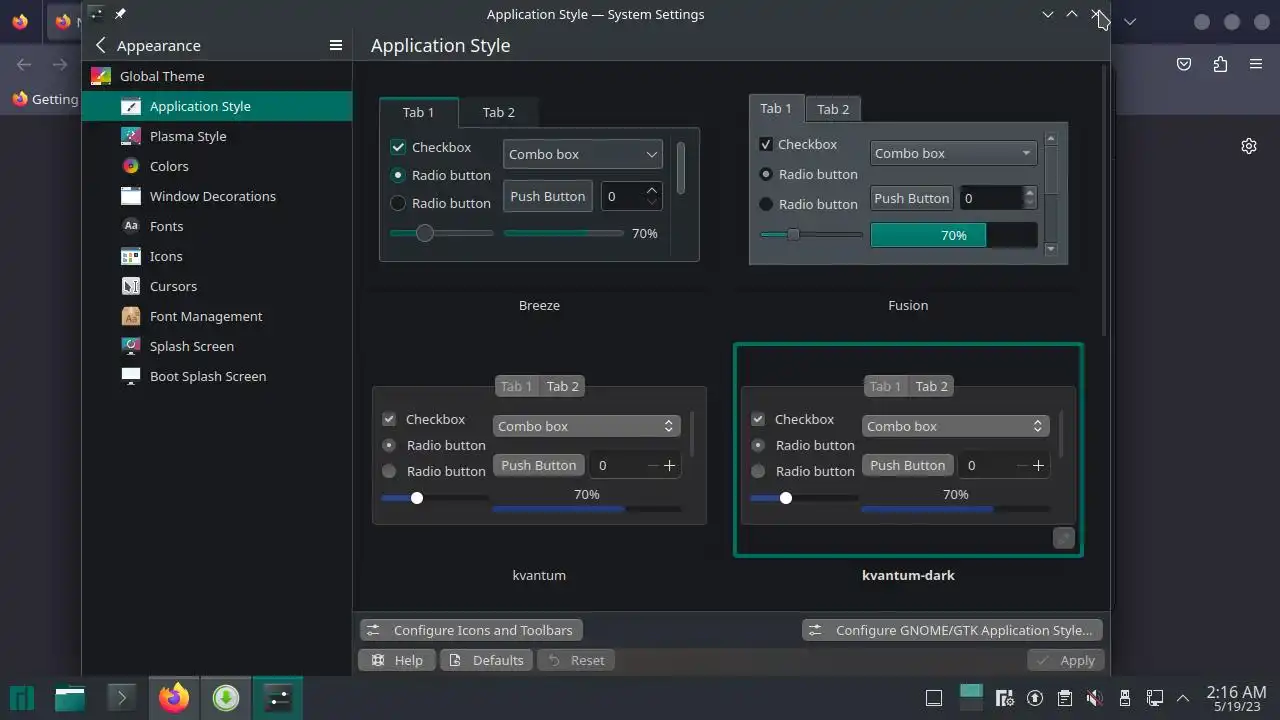Open Firefox extensions puzzle icon
1280x720 pixels.
pyautogui.click(x=1220, y=64)
